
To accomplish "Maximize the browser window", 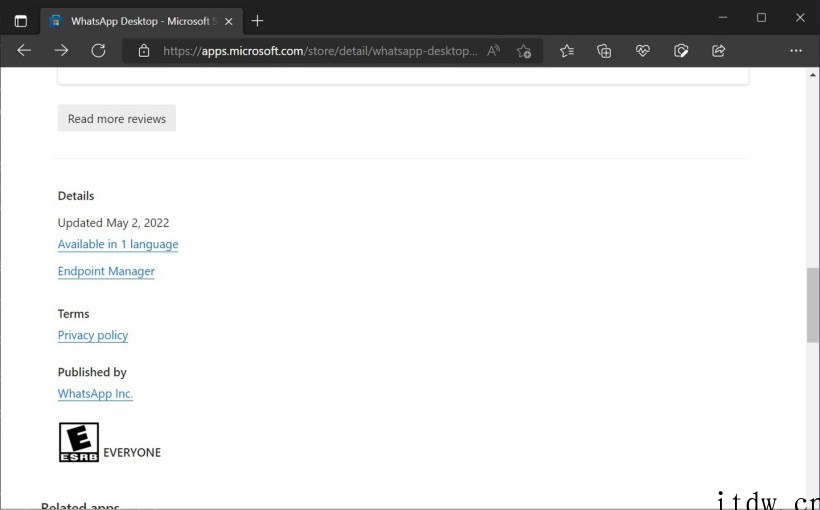I will point(761,17).
